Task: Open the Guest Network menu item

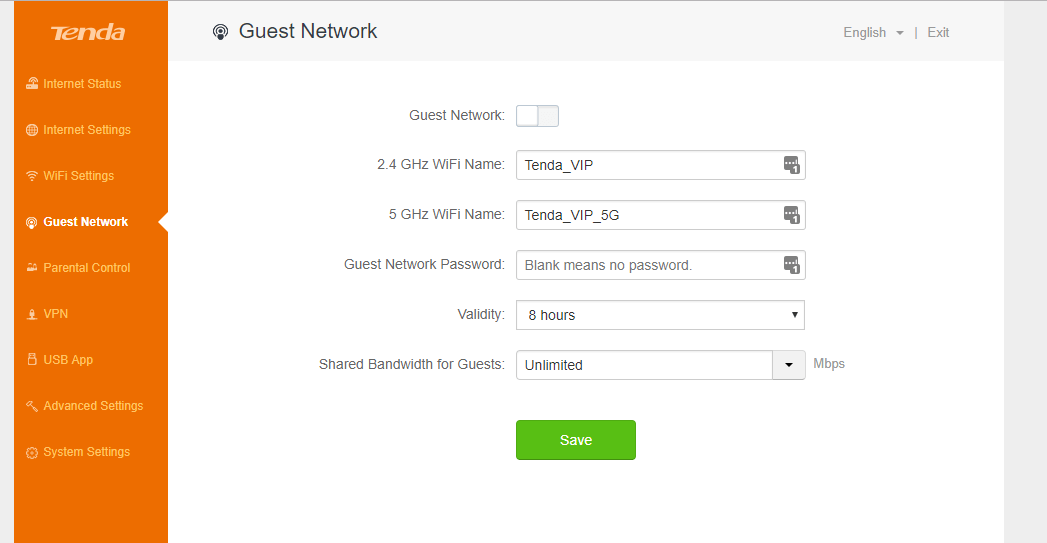Action: pos(86,222)
